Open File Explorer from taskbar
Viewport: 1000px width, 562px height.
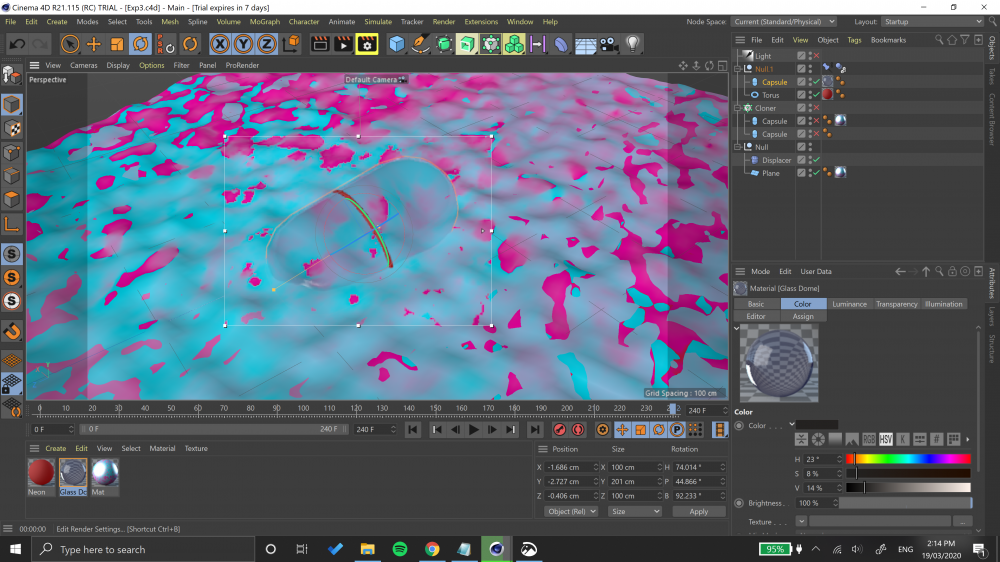367,549
